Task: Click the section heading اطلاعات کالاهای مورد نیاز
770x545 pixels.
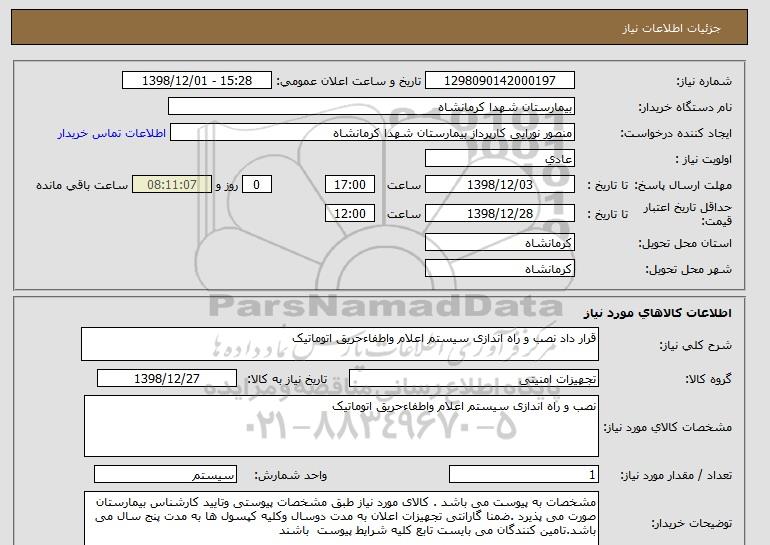Action: 658,313
